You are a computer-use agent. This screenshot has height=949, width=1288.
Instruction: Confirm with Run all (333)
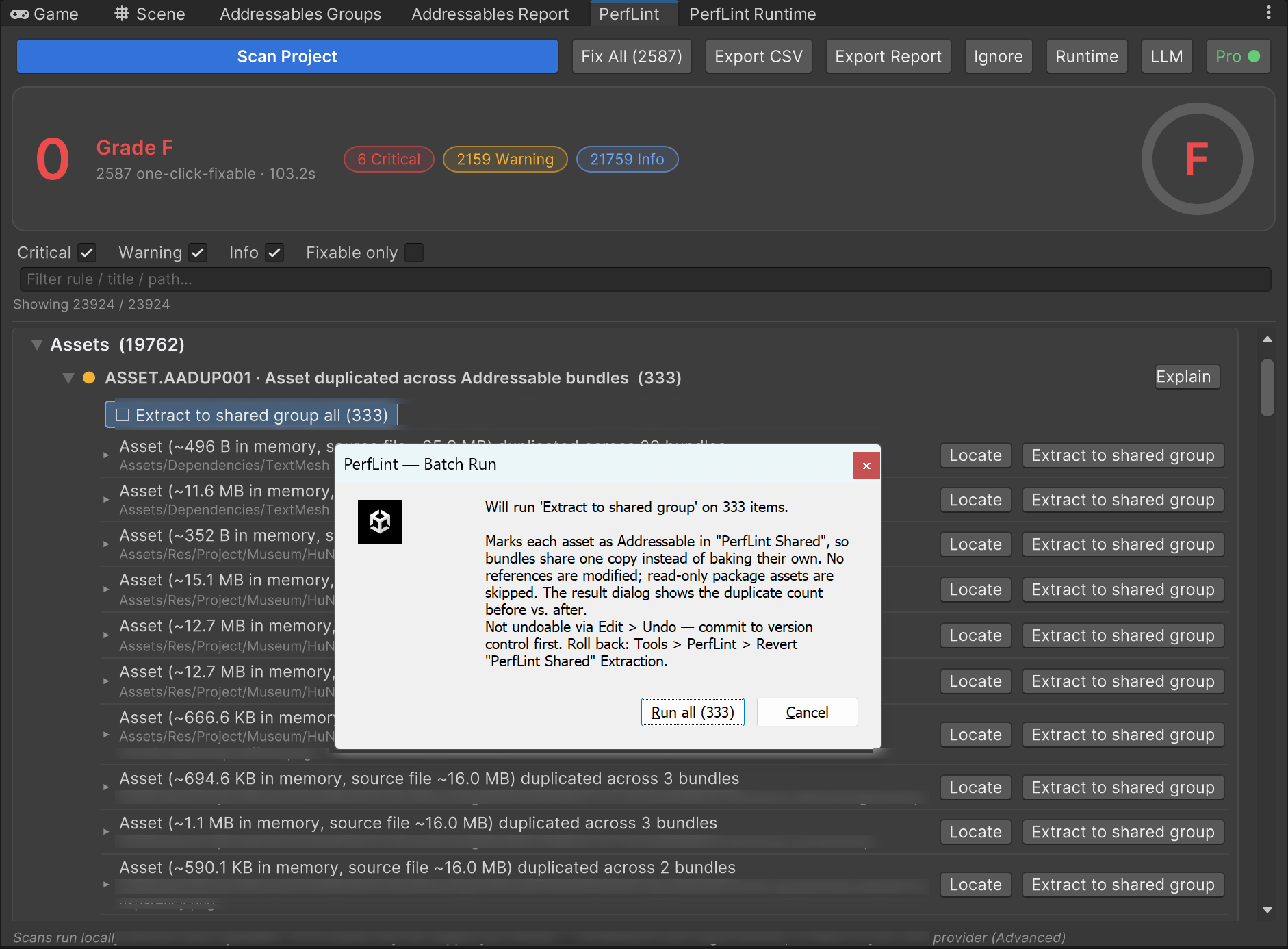click(693, 712)
